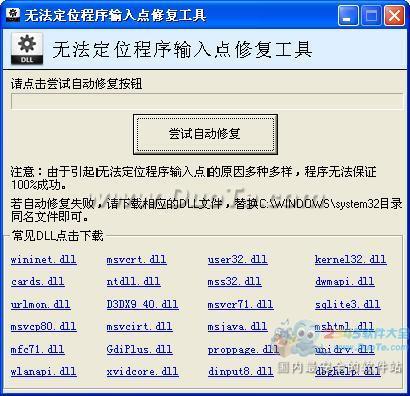Open the user32.dll download link
This screenshot has width=410, height=396.
click(x=238, y=259)
